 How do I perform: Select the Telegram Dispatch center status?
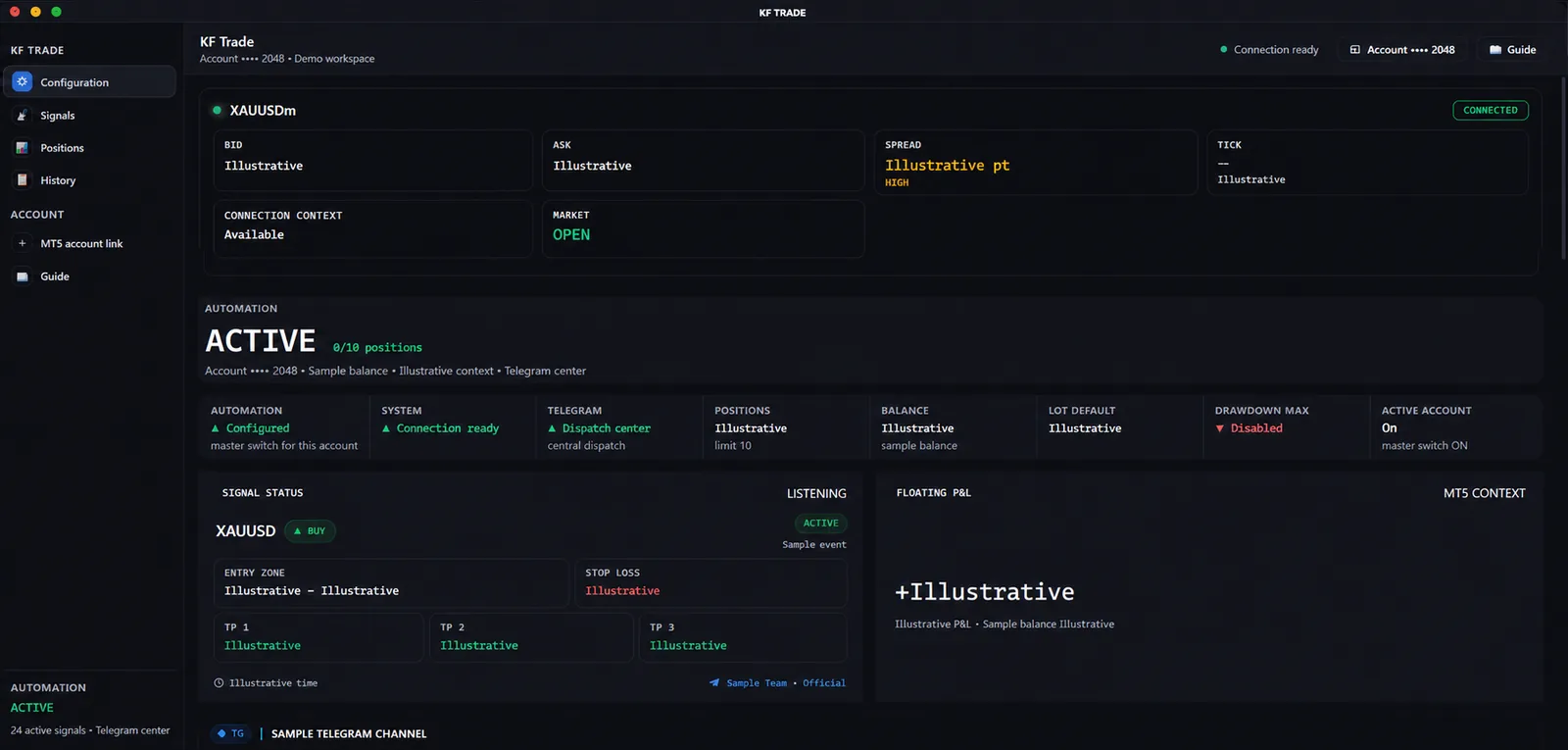pyautogui.click(x=599, y=428)
